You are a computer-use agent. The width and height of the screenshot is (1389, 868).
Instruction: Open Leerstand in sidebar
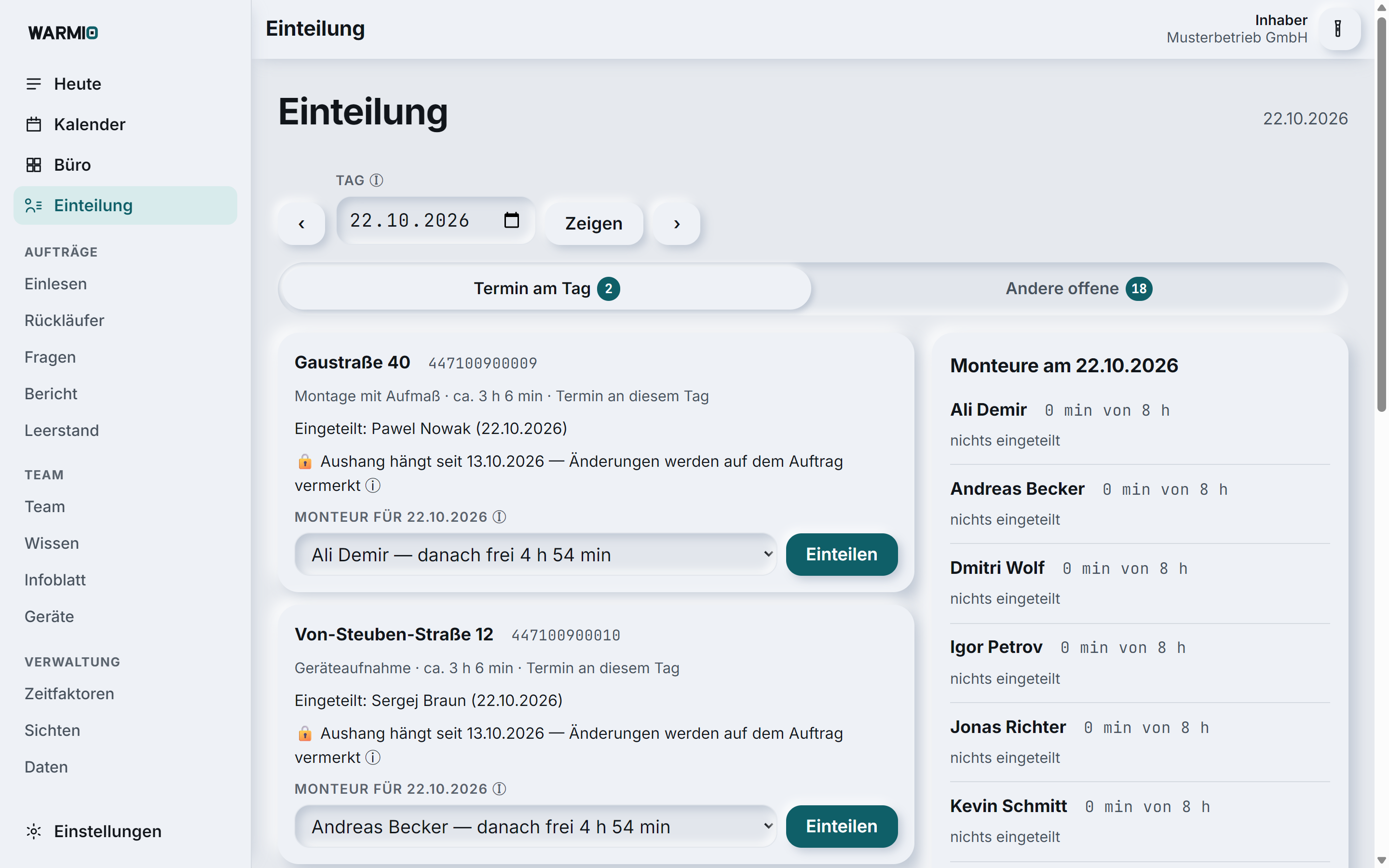tap(61, 430)
